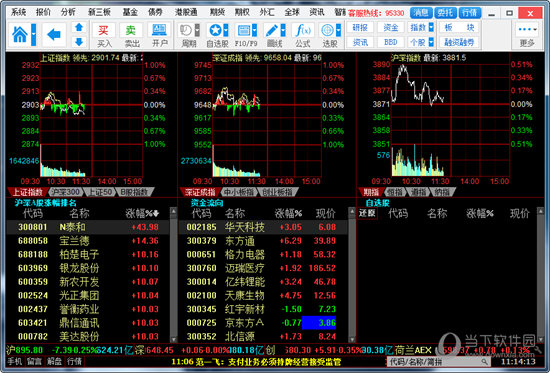Click the 还原 button in 自选股 panel
Viewport: 550px width, 373px height.
(x=367, y=213)
